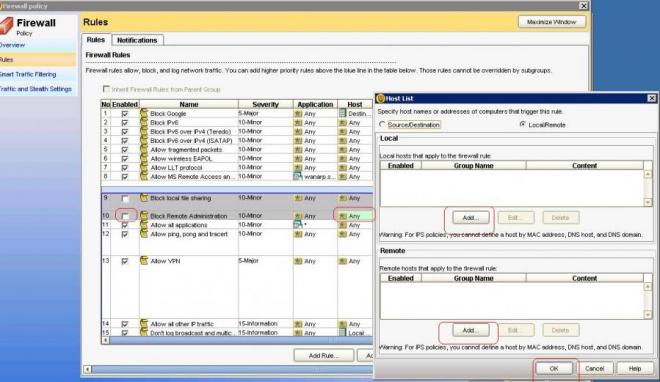Screen dimensions: 660x382
Task: Open Help for Host List
Action: tap(635, 369)
